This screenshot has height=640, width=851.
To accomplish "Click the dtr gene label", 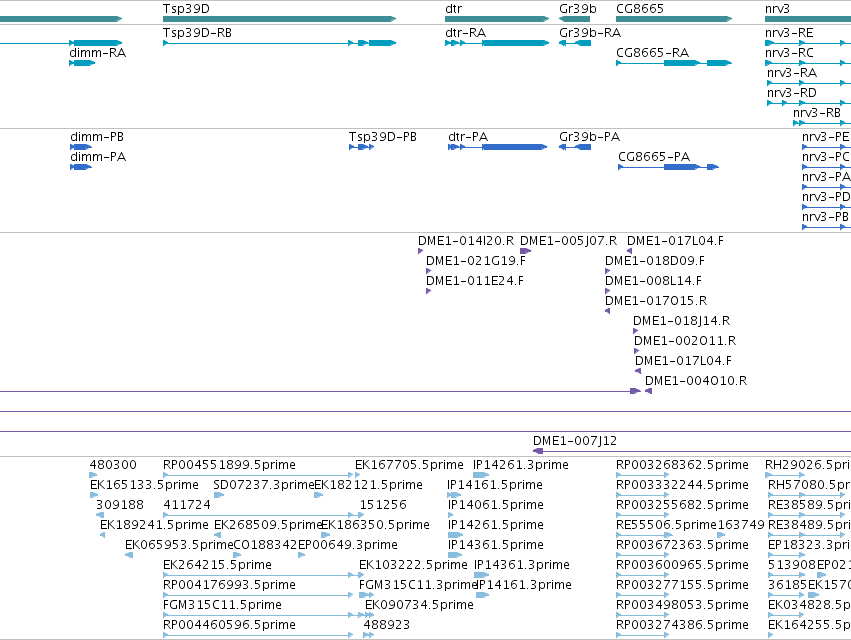I will 453,9.
